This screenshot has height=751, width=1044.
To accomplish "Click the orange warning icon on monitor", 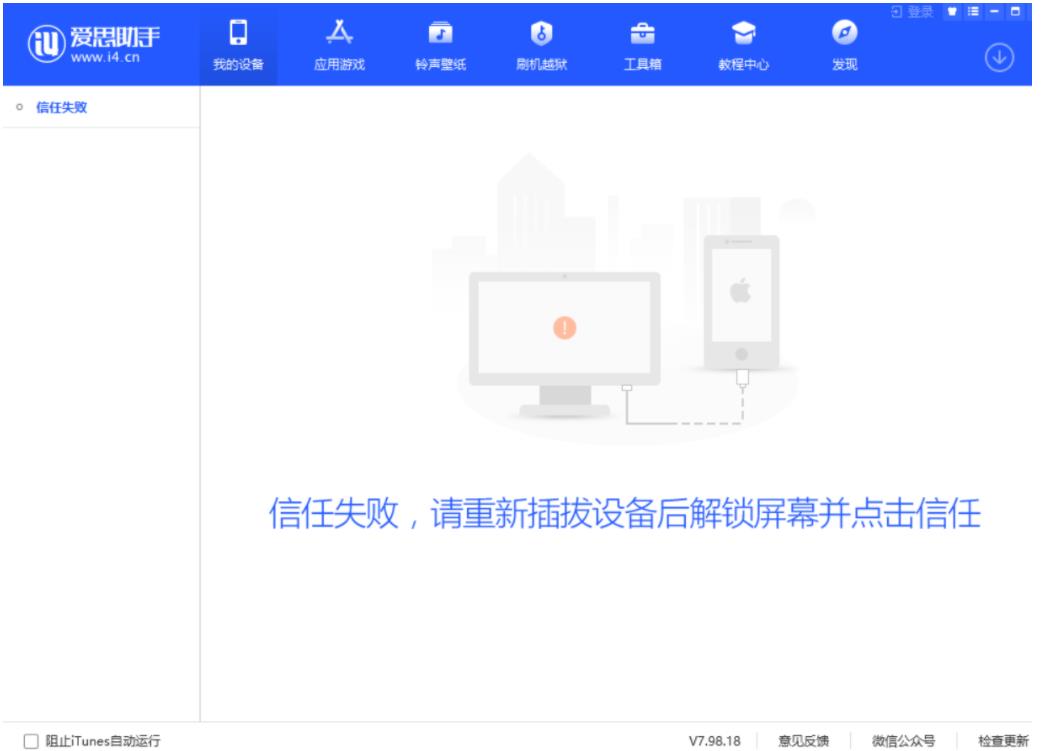I will [x=565, y=326].
